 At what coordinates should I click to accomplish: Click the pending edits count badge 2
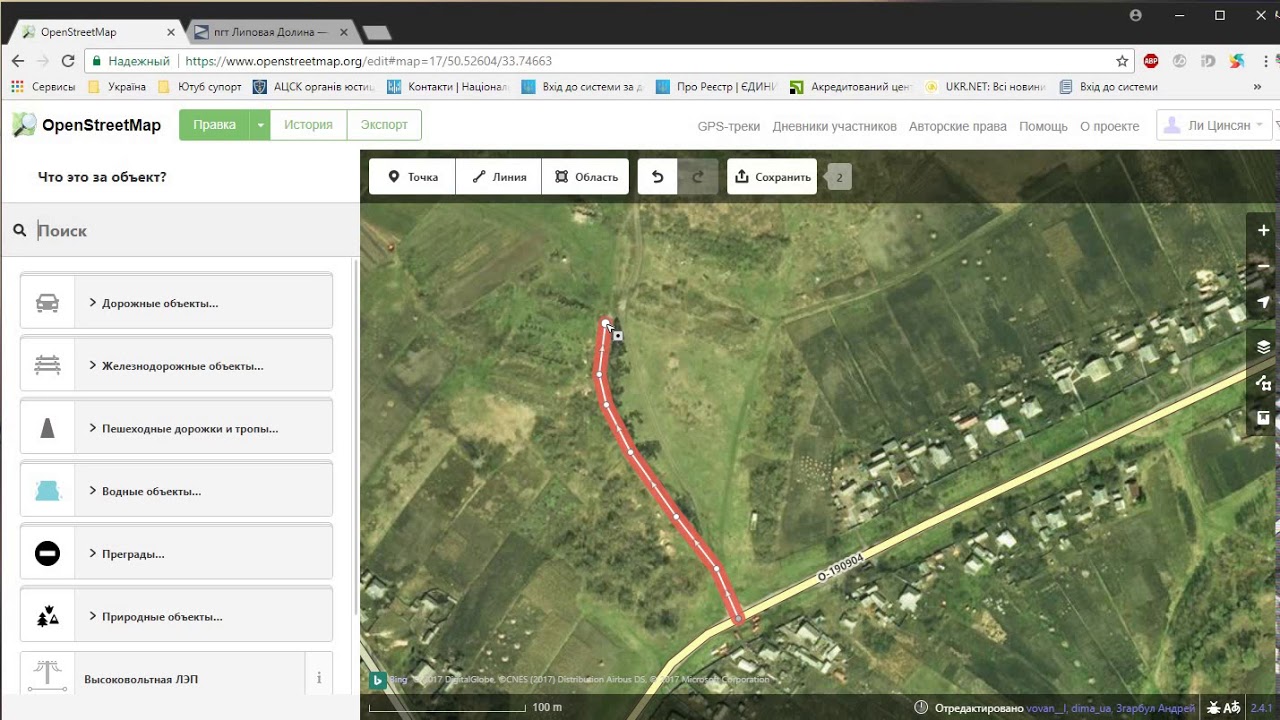point(839,177)
